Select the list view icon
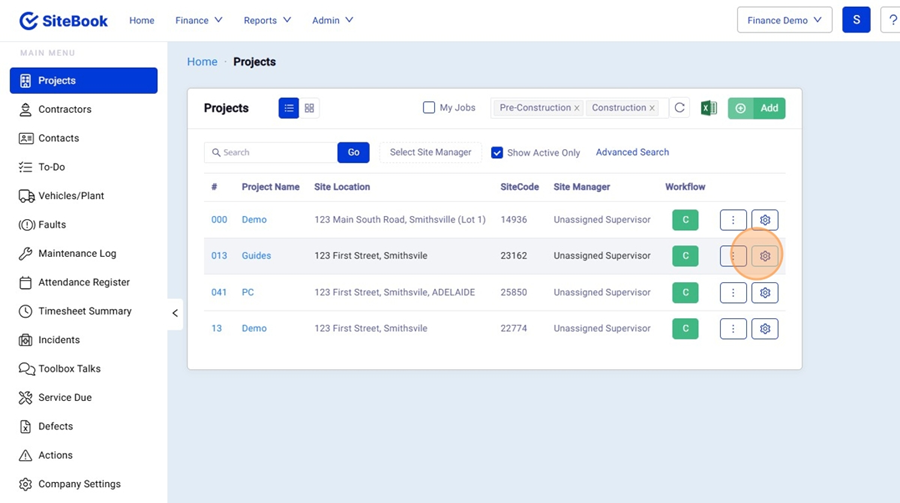Viewport: 900px width, 503px height. [289, 108]
